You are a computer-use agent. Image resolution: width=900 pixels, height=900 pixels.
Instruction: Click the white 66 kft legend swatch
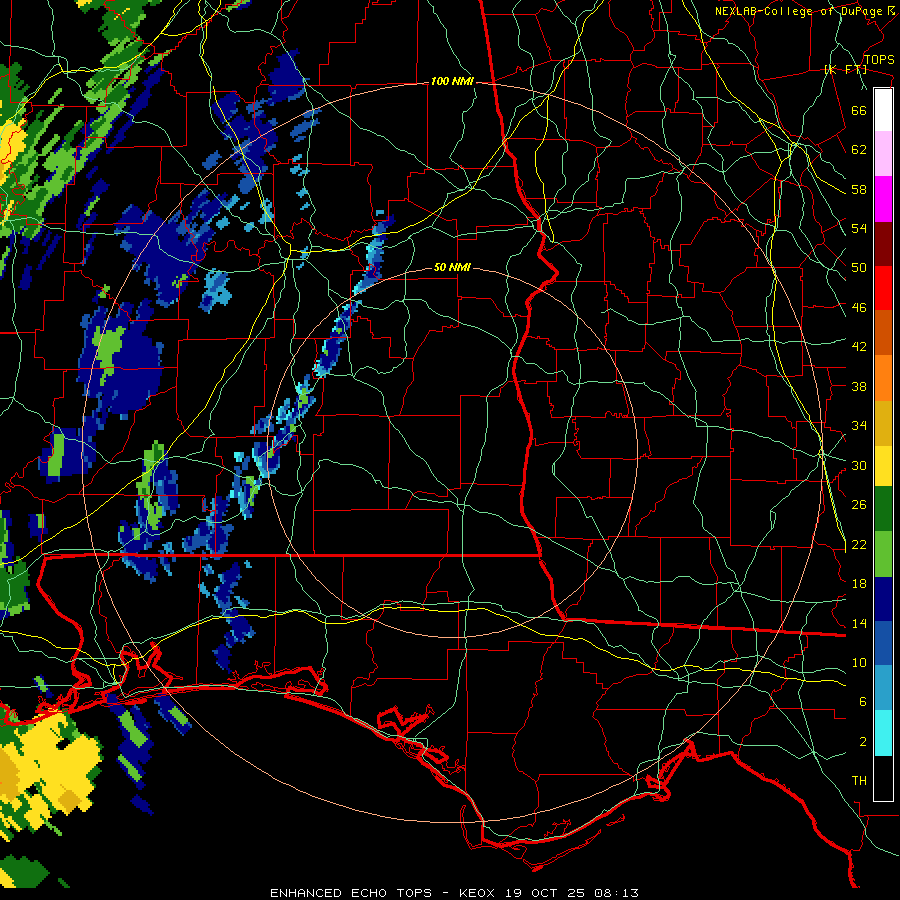point(883,110)
